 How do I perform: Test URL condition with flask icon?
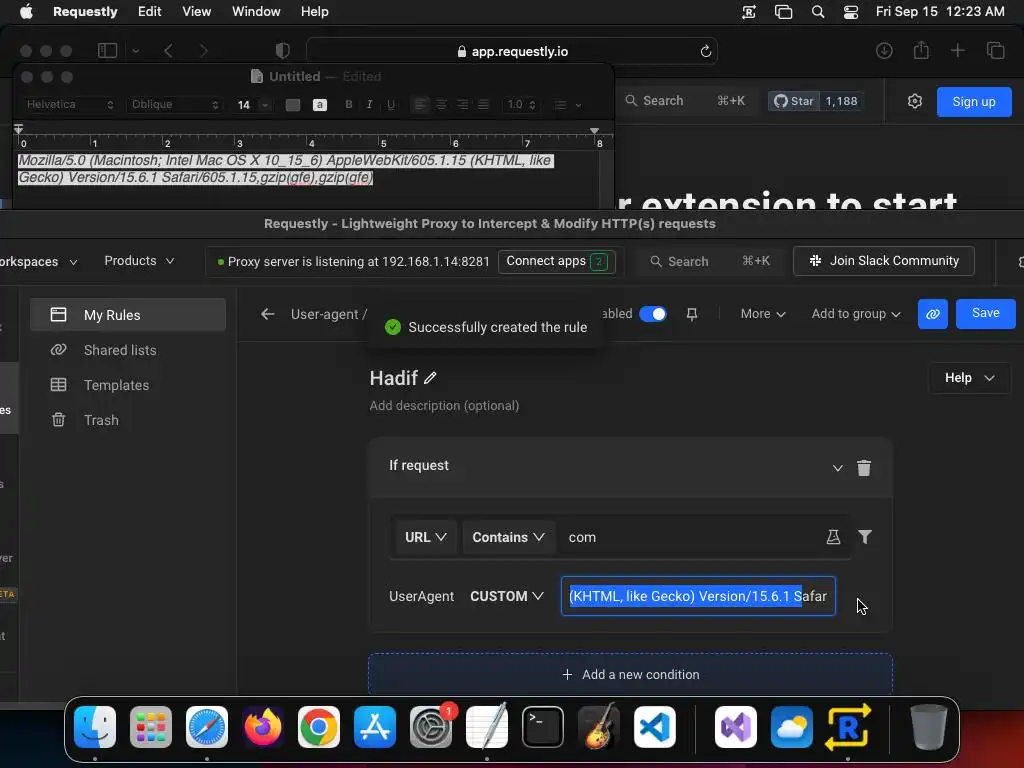tap(833, 537)
